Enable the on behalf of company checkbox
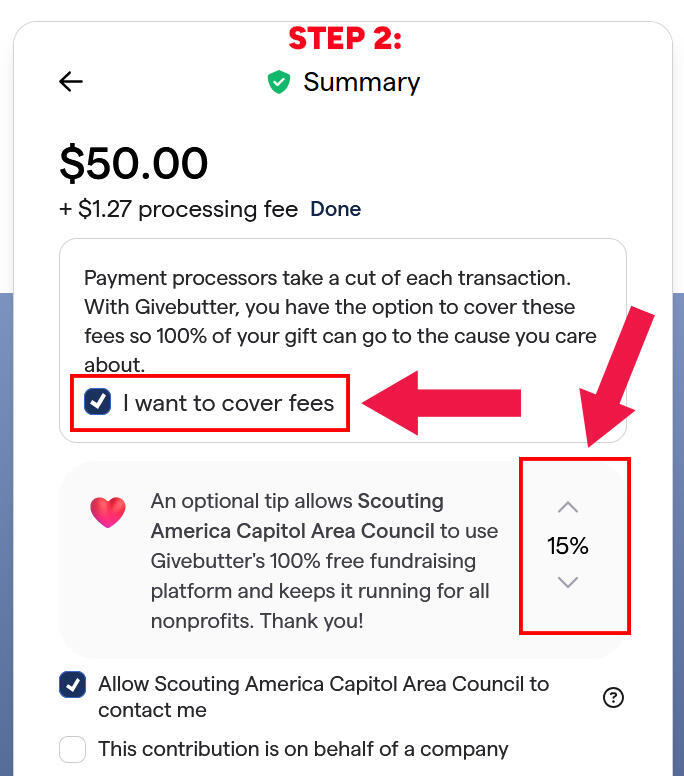Viewport: 684px width, 776px height. 72,749
